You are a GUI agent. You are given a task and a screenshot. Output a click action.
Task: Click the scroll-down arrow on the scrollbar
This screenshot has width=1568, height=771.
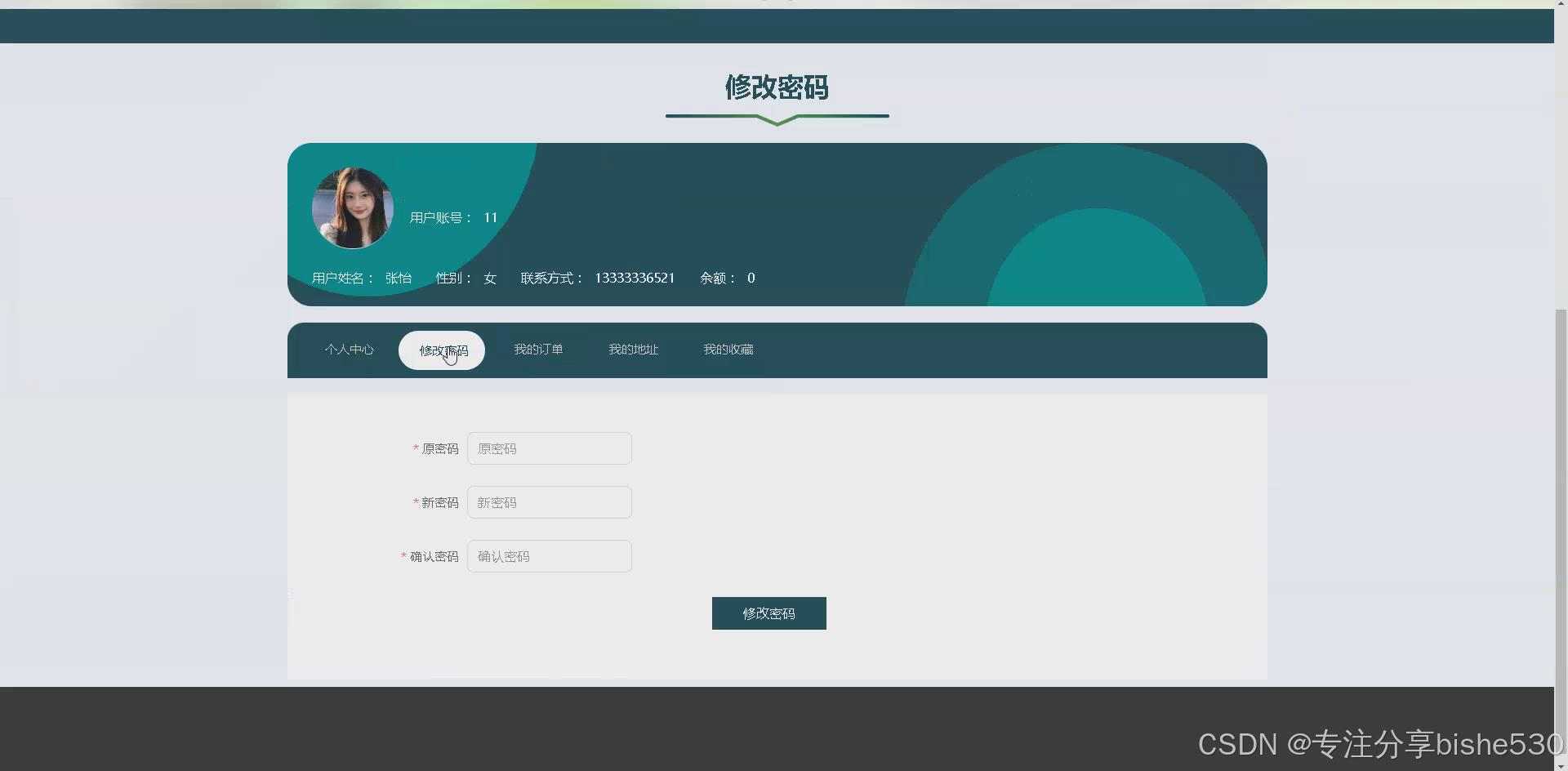point(1560,766)
